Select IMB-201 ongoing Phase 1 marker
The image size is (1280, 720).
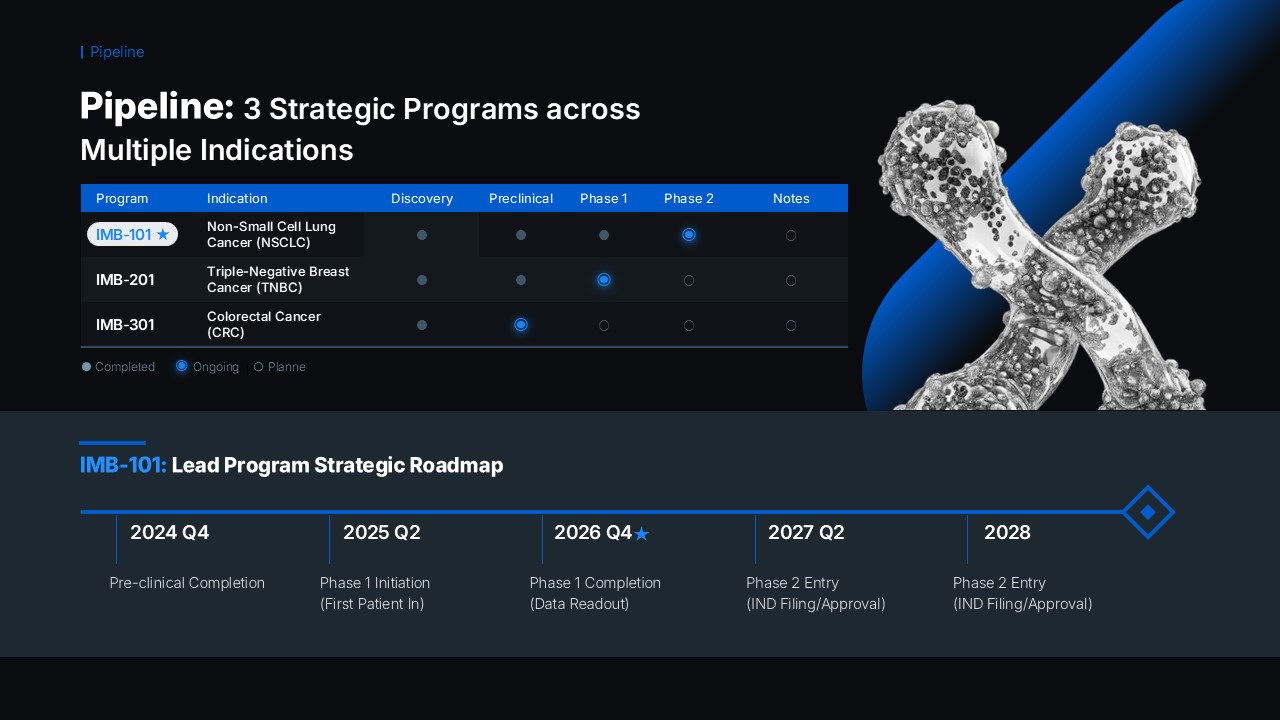[x=604, y=280]
